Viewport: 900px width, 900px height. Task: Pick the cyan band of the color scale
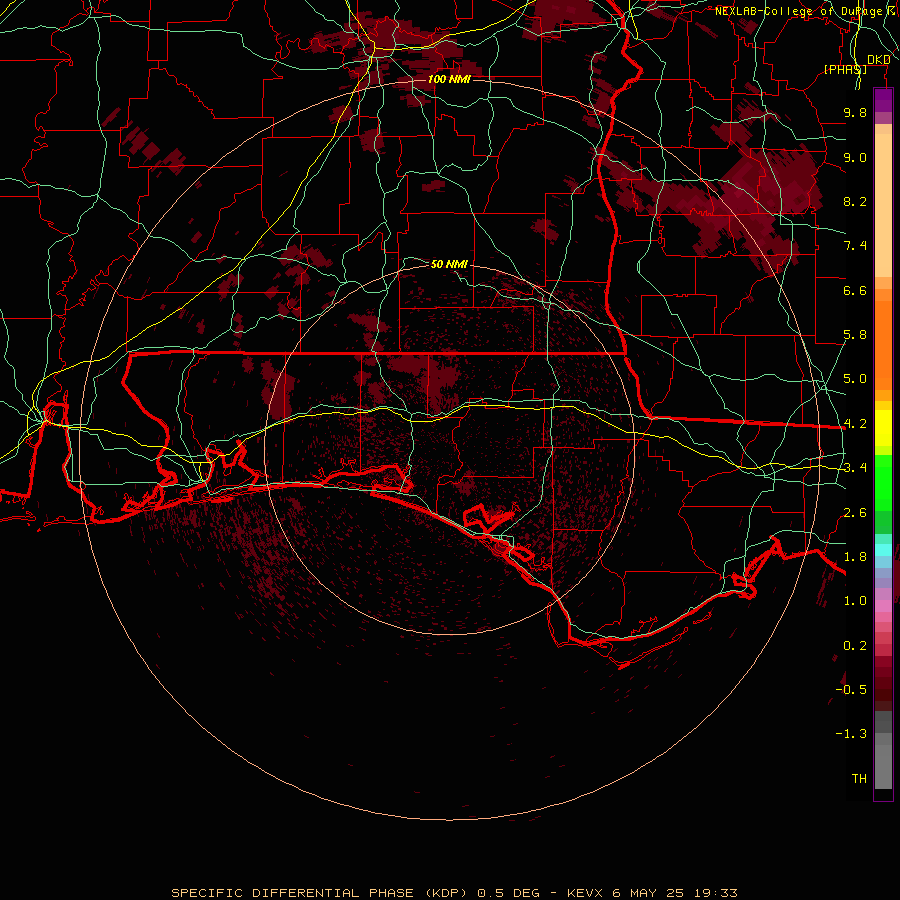tap(883, 549)
